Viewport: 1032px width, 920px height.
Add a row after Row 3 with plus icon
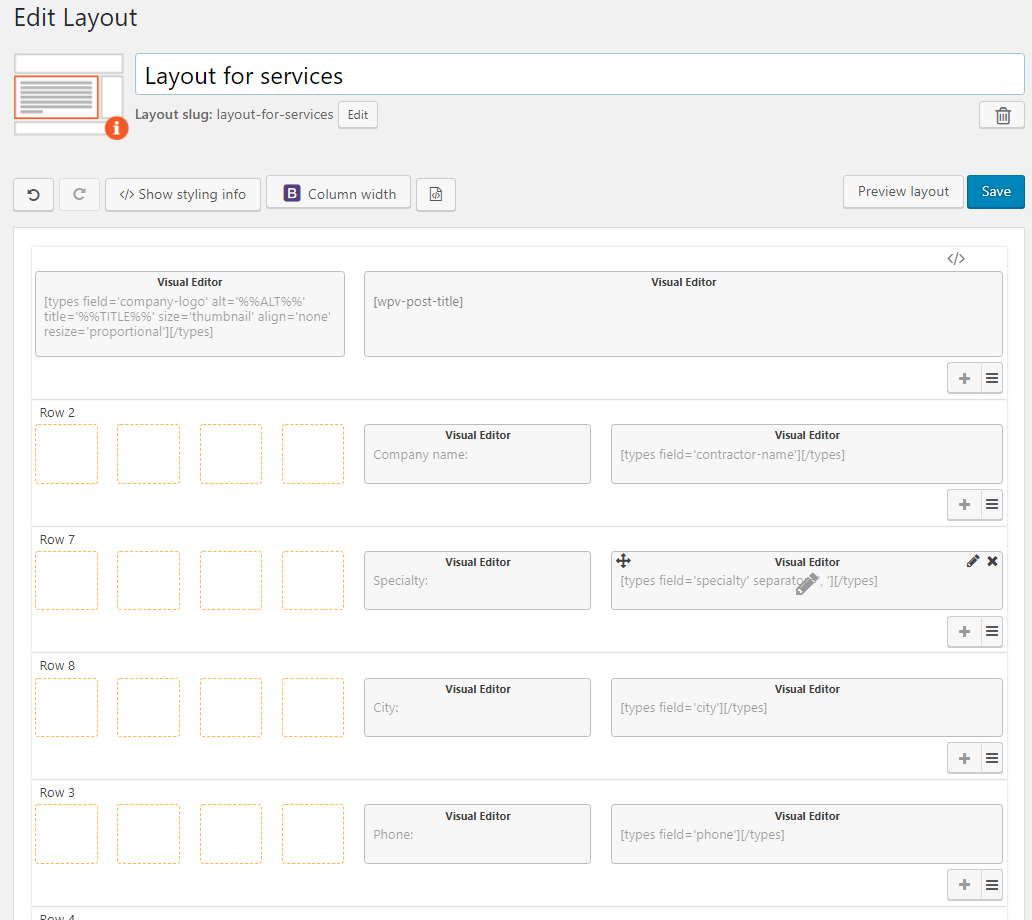pos(964,884)
